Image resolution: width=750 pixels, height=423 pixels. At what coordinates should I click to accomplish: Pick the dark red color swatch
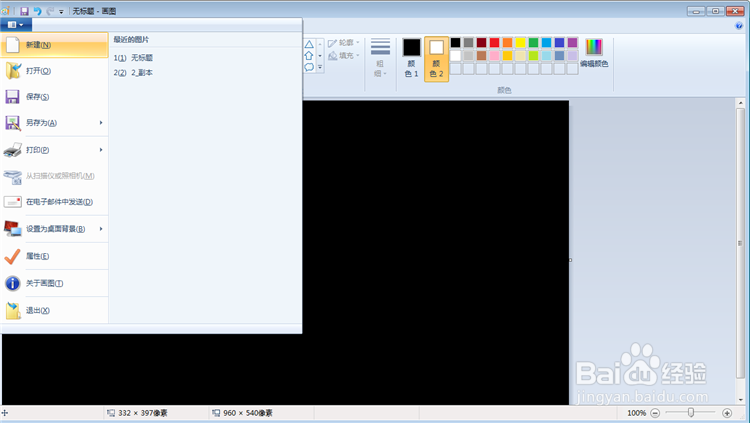[x=482, y=43]
